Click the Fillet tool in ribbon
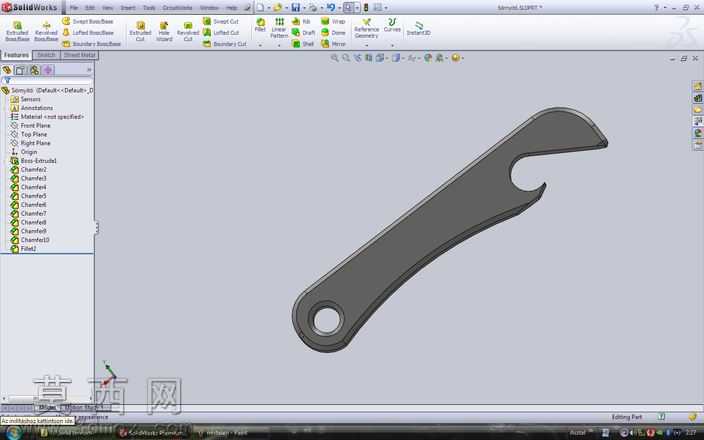This screenshot has width=704, height=440. 260,25
